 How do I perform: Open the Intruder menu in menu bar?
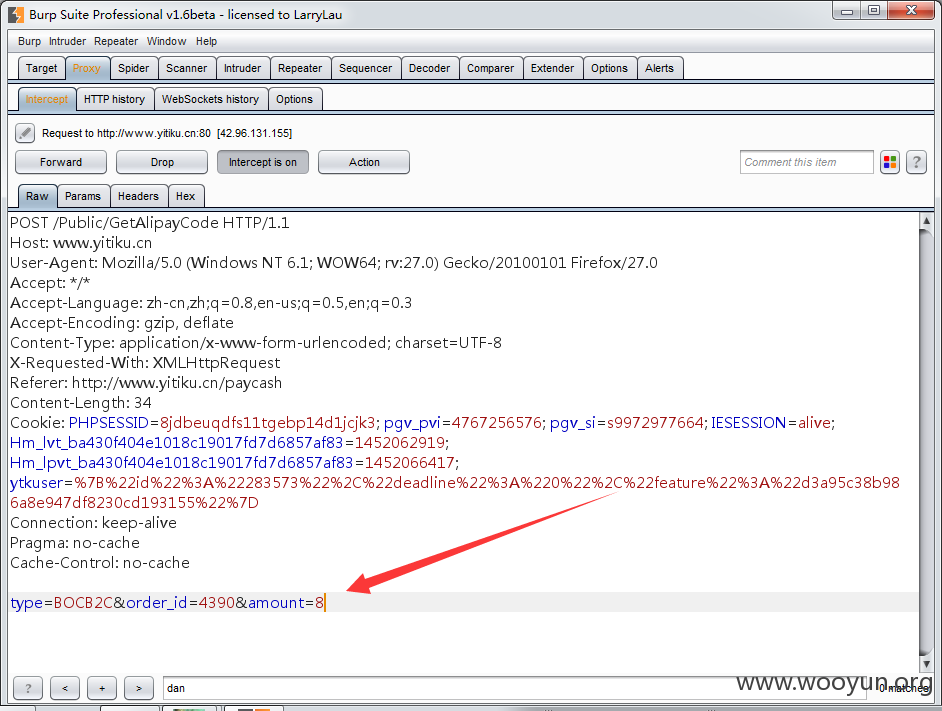[67, 41]
